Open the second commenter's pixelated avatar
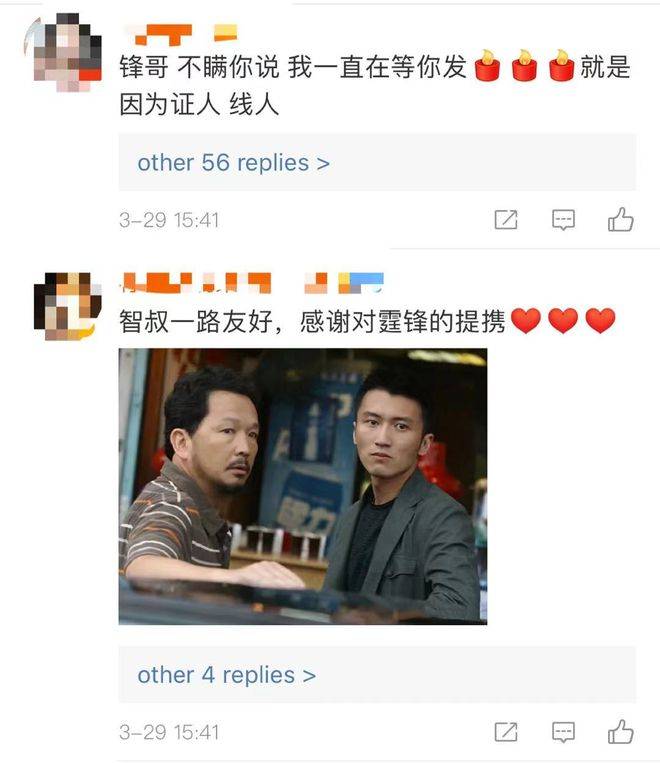The image size is (660, 763). [68, 306]
